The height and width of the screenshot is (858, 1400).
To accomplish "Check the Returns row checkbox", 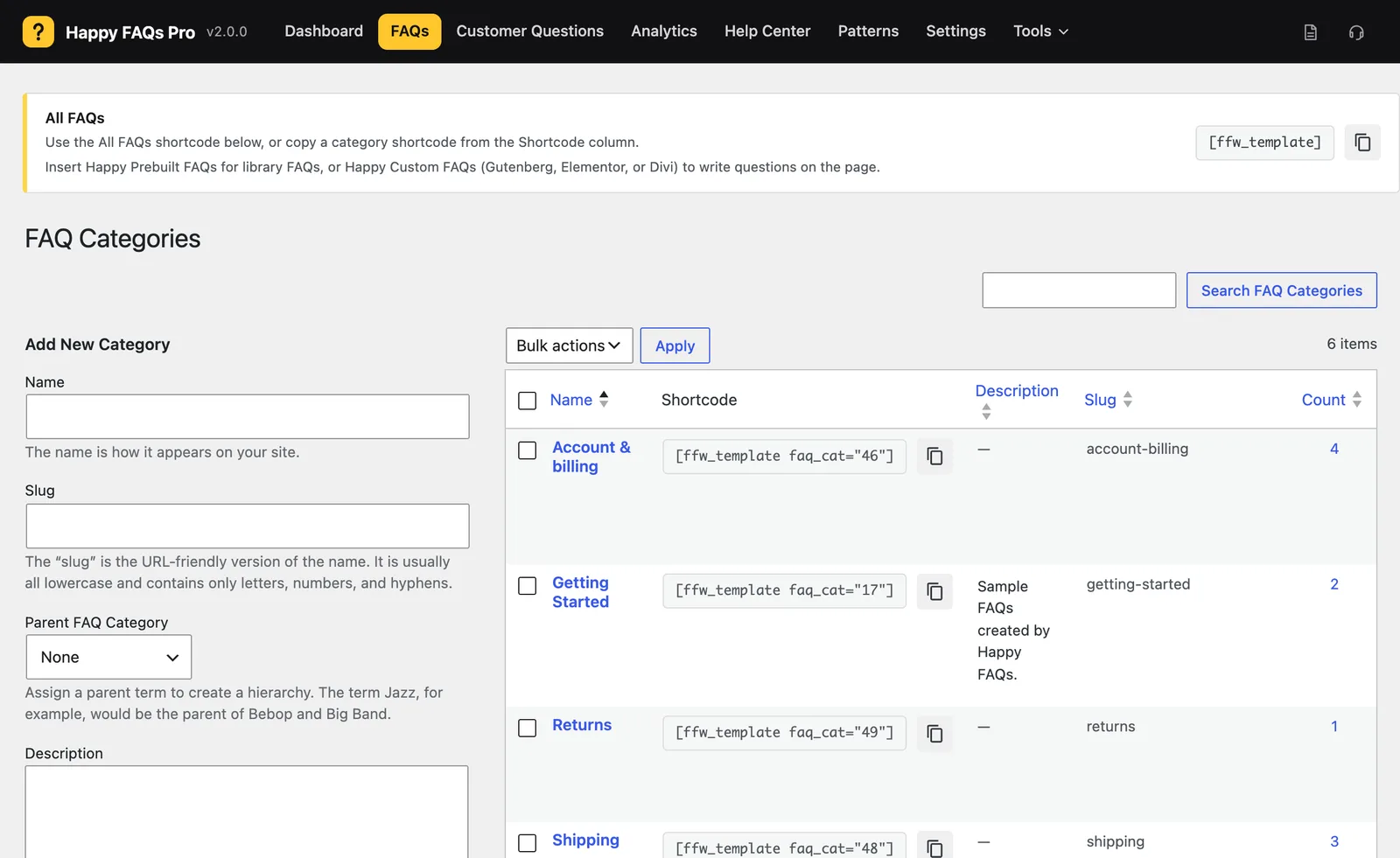I will [527, 728].
